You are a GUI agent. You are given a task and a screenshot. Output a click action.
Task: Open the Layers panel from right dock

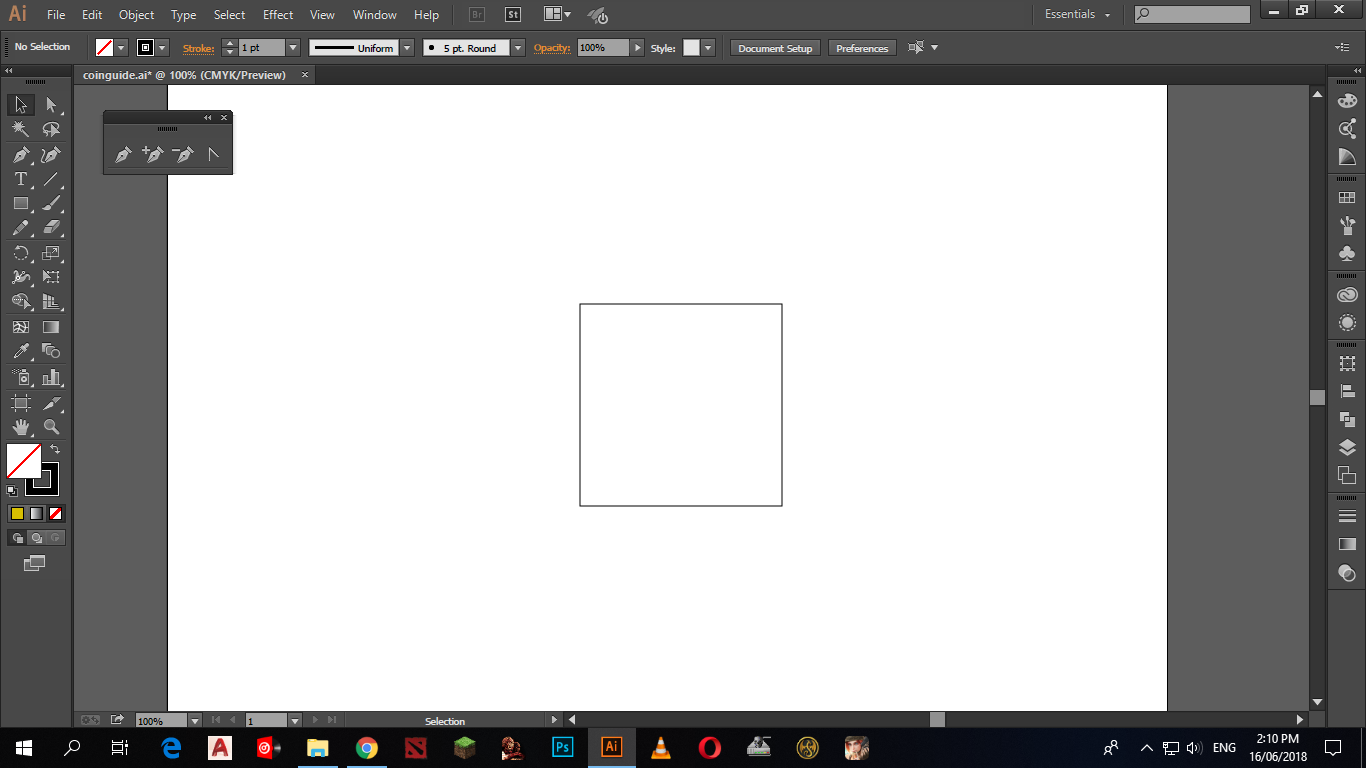click(1347, 447)
